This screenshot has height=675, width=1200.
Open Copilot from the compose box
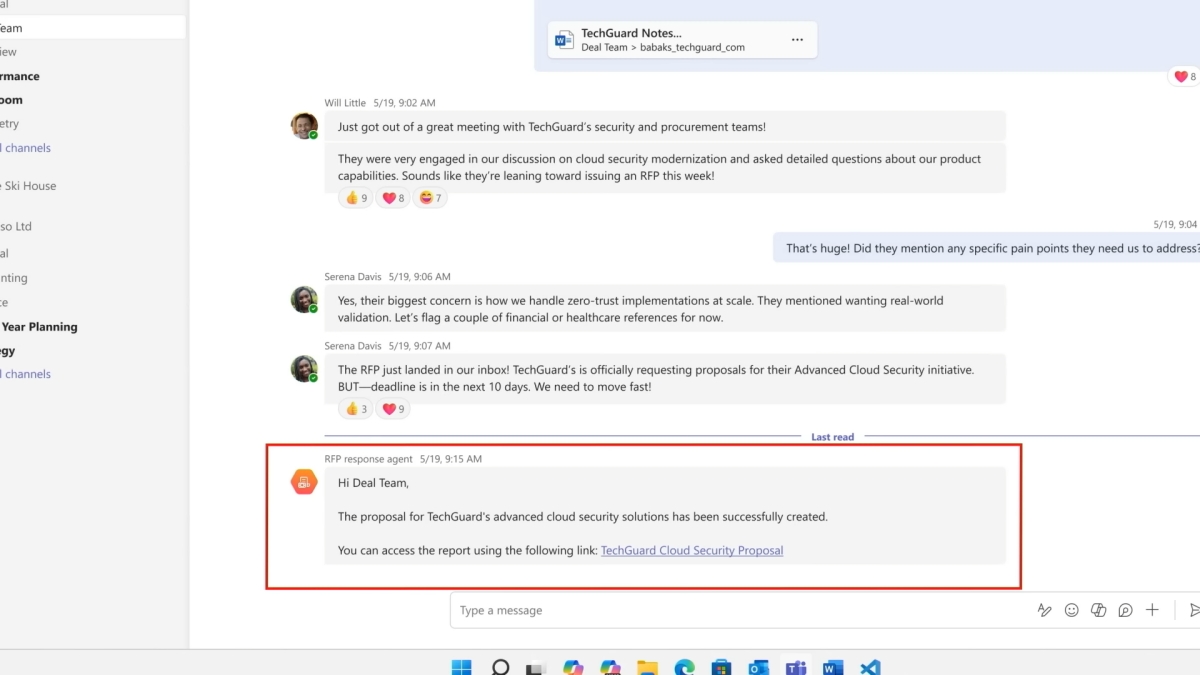coord(1098,610)
